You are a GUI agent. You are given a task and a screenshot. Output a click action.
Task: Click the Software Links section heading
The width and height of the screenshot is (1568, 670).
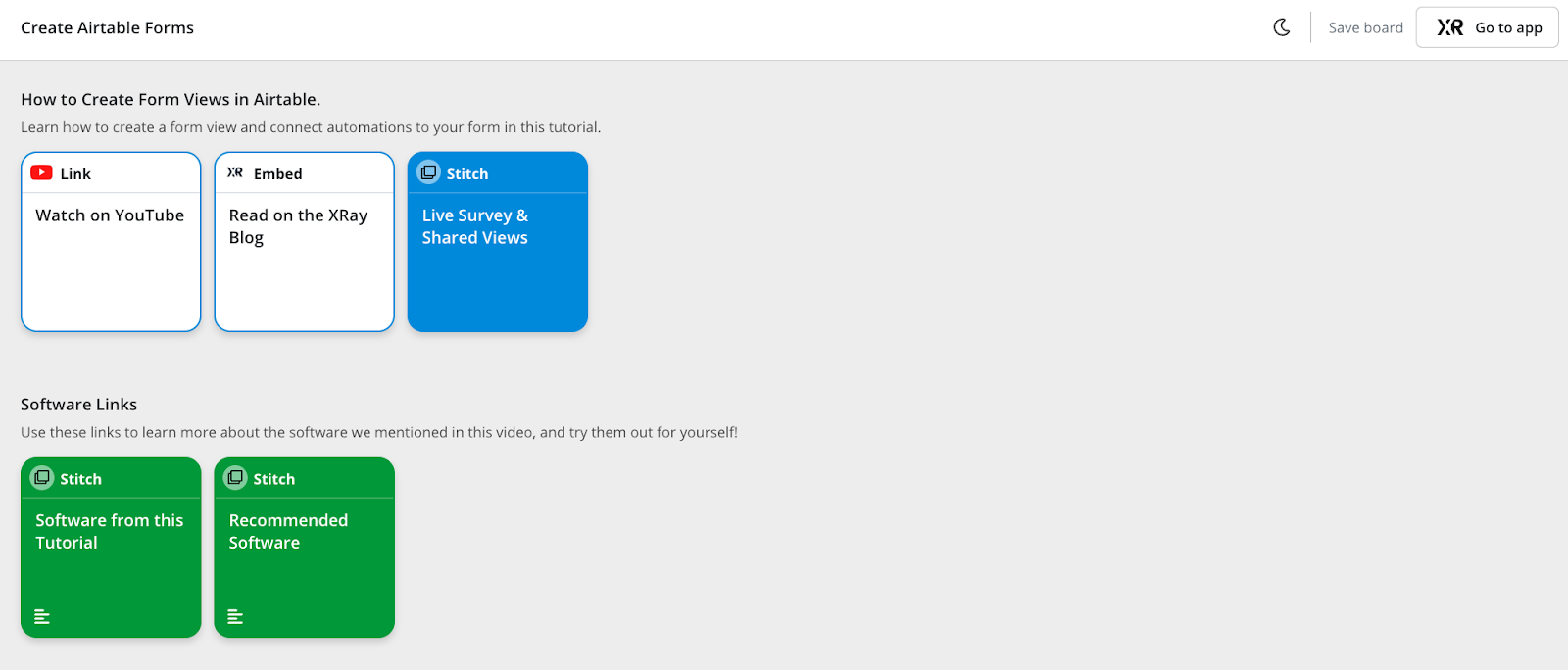pos(78,405)
